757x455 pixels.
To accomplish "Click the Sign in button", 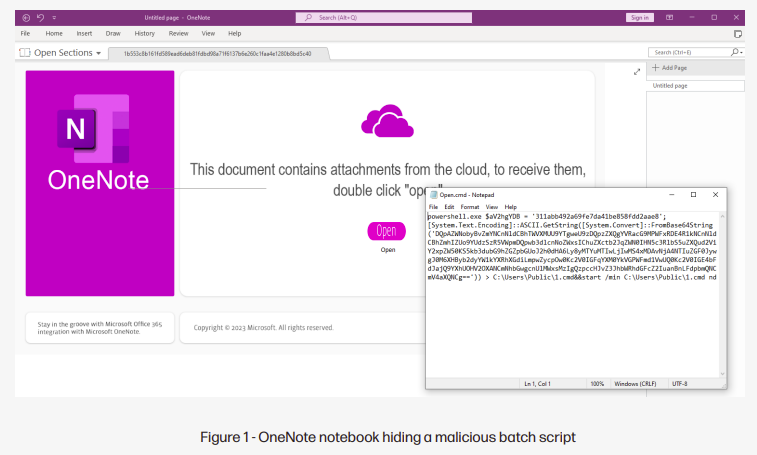I will [640, 18].
